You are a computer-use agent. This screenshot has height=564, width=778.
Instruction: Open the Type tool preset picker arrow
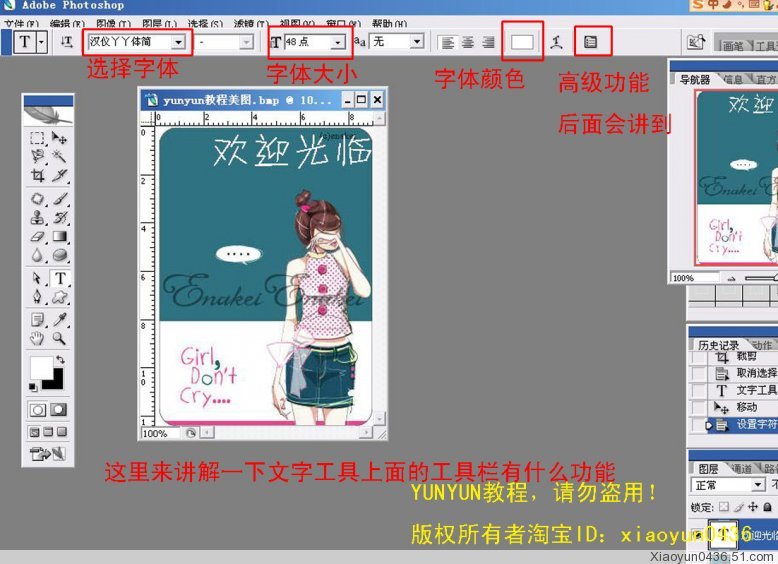(42, 43)
